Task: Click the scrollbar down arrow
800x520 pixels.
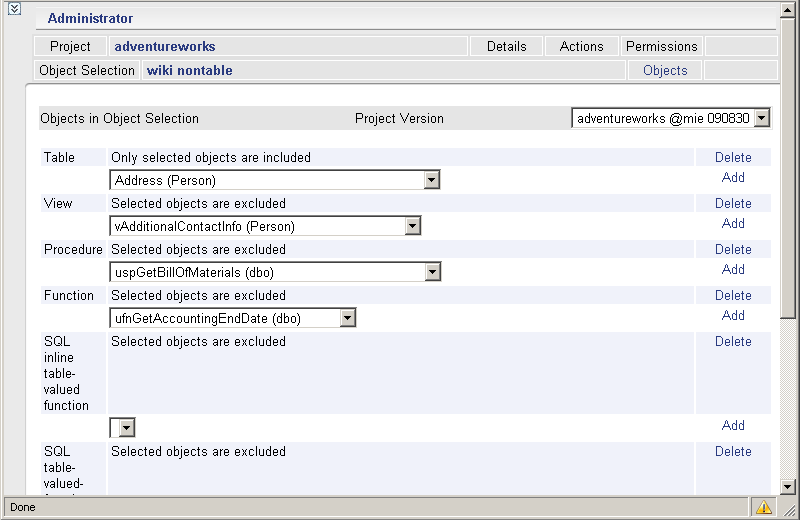Action: [x=788, y=486]
